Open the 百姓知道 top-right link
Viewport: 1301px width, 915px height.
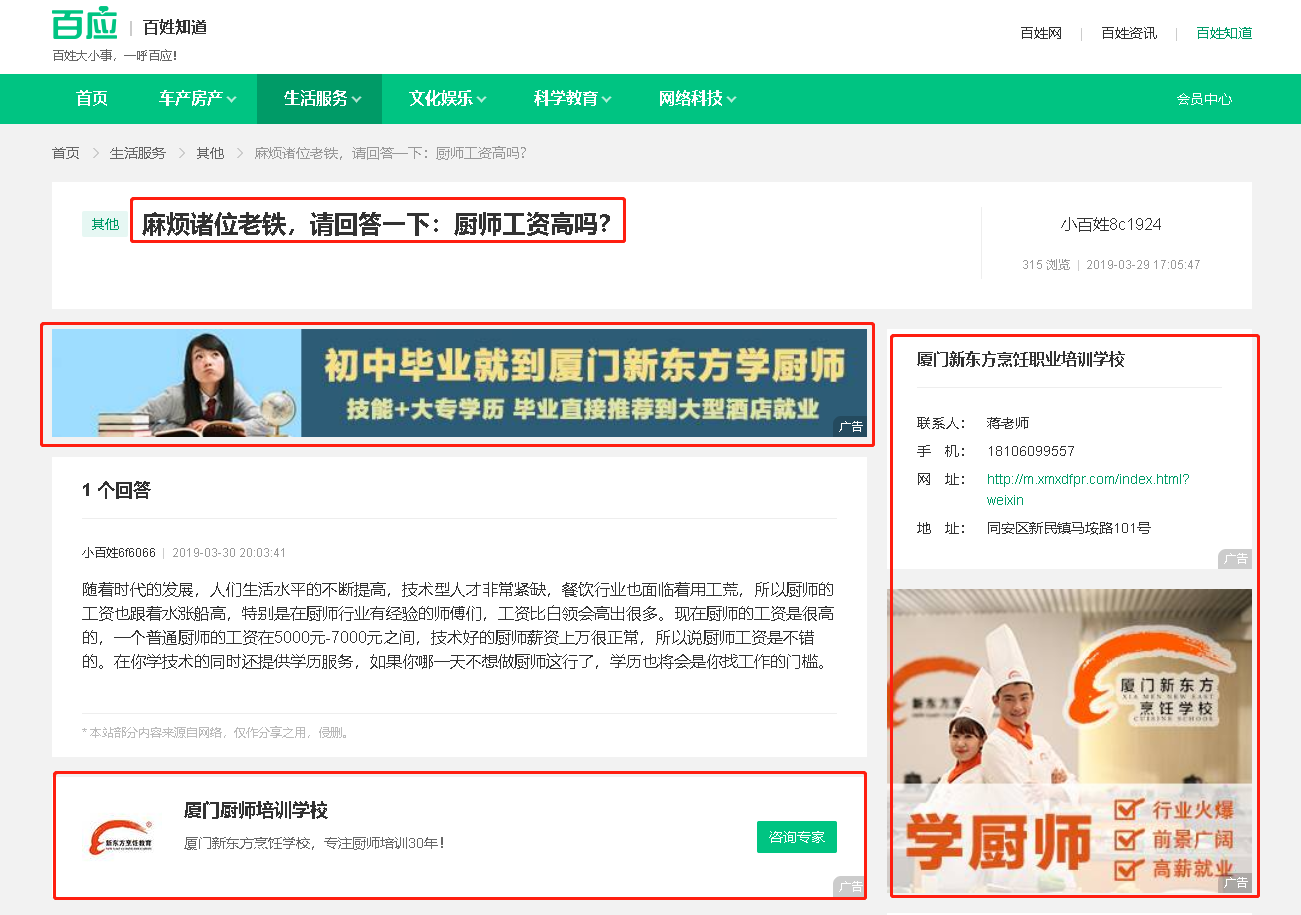click(x=1224, y=33)
